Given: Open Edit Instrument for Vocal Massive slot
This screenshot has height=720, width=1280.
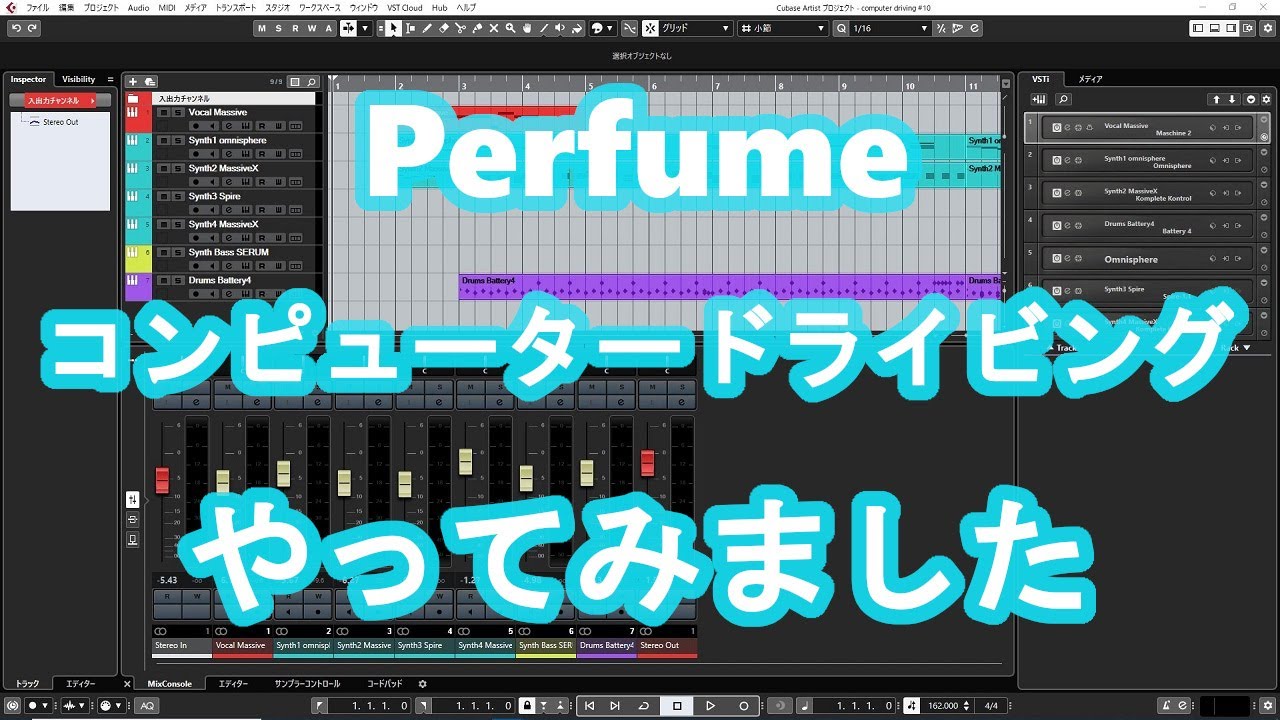Looking at the screenshot, I should coord(1067,129).
